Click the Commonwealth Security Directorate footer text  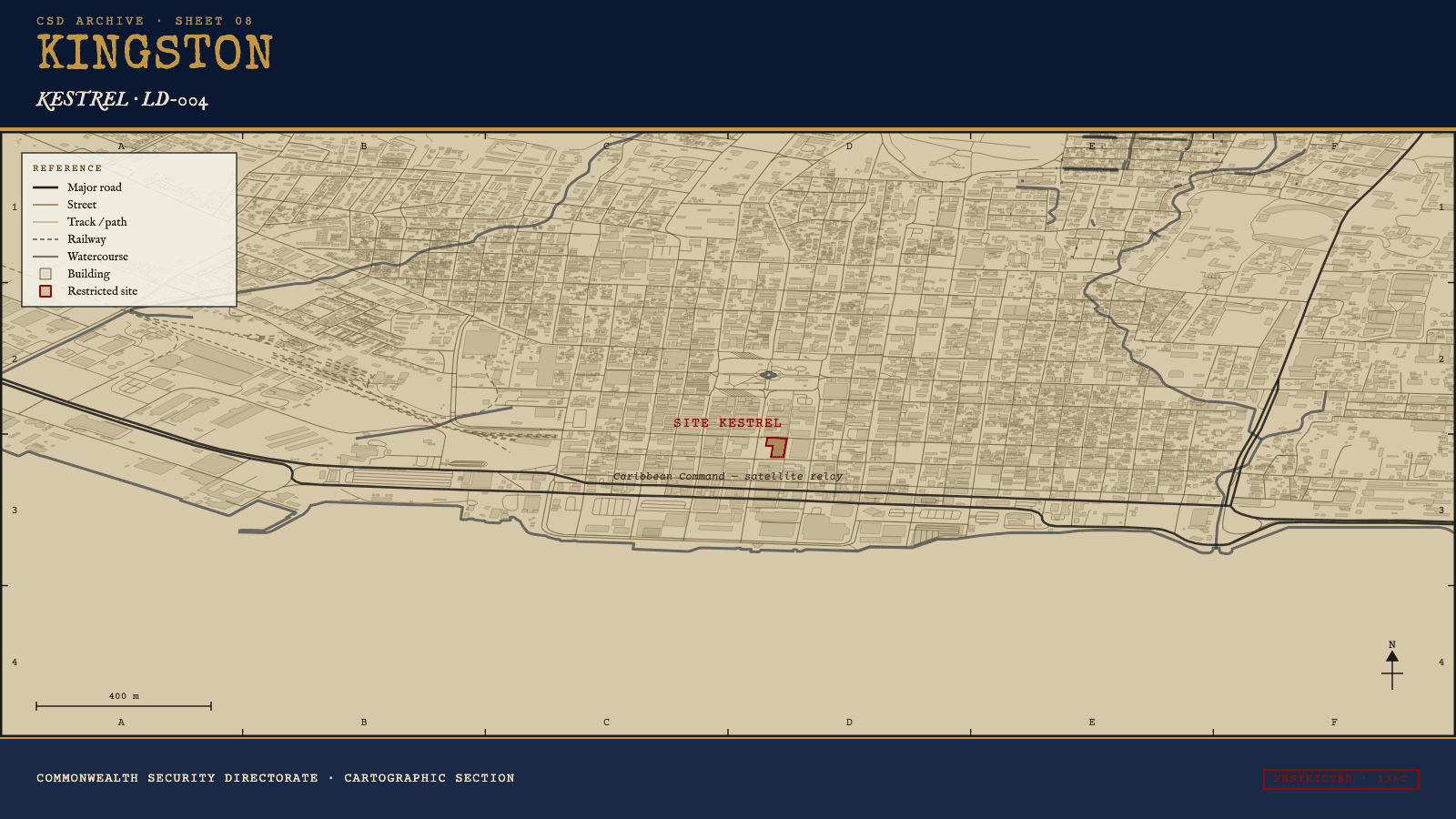tap(276, 778)
